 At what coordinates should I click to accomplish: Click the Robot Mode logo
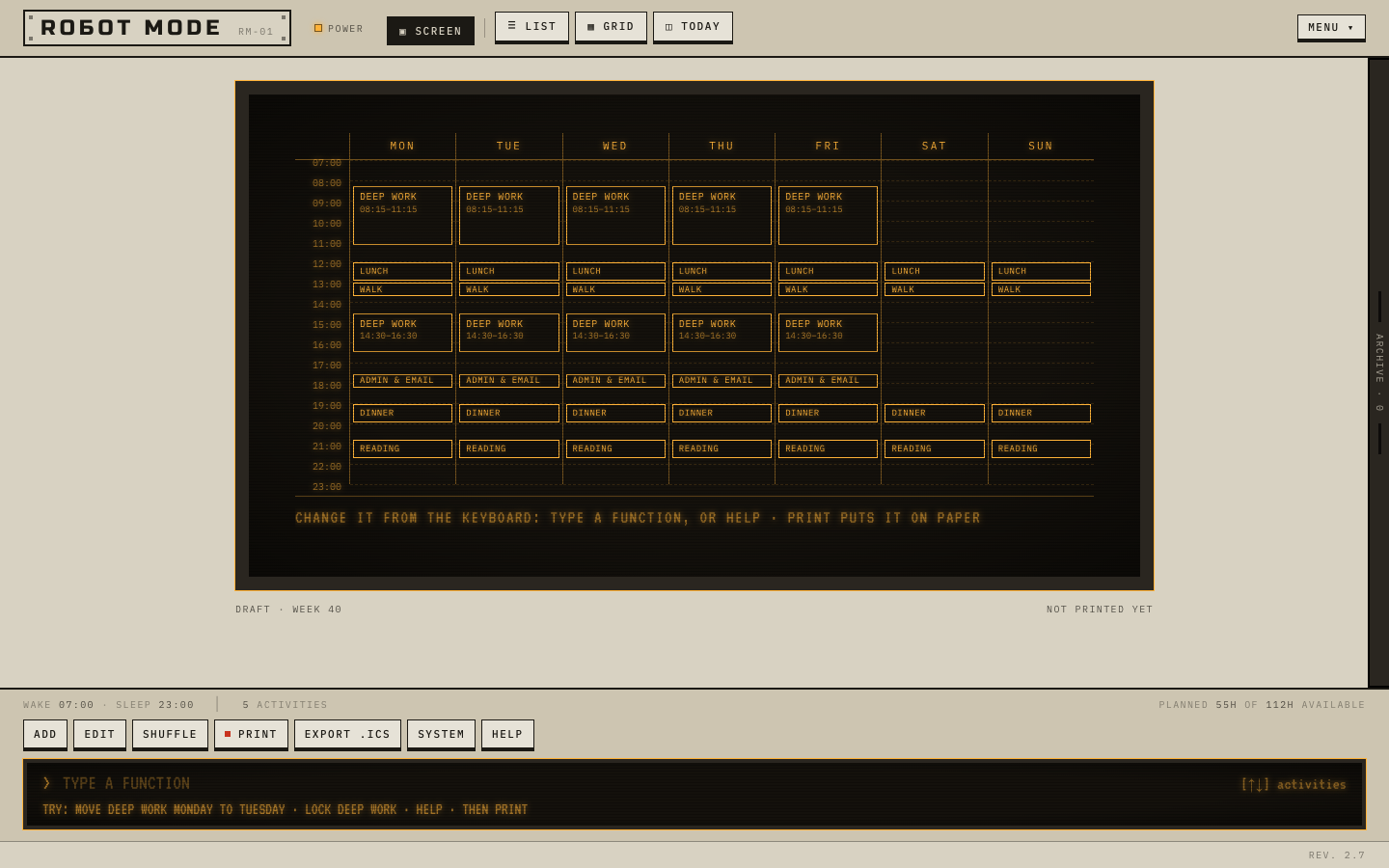pyautogui.click(x=157, y=28)
